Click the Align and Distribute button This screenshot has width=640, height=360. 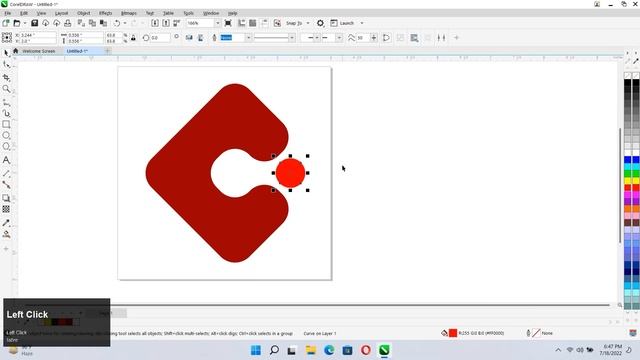pos(441,38)
